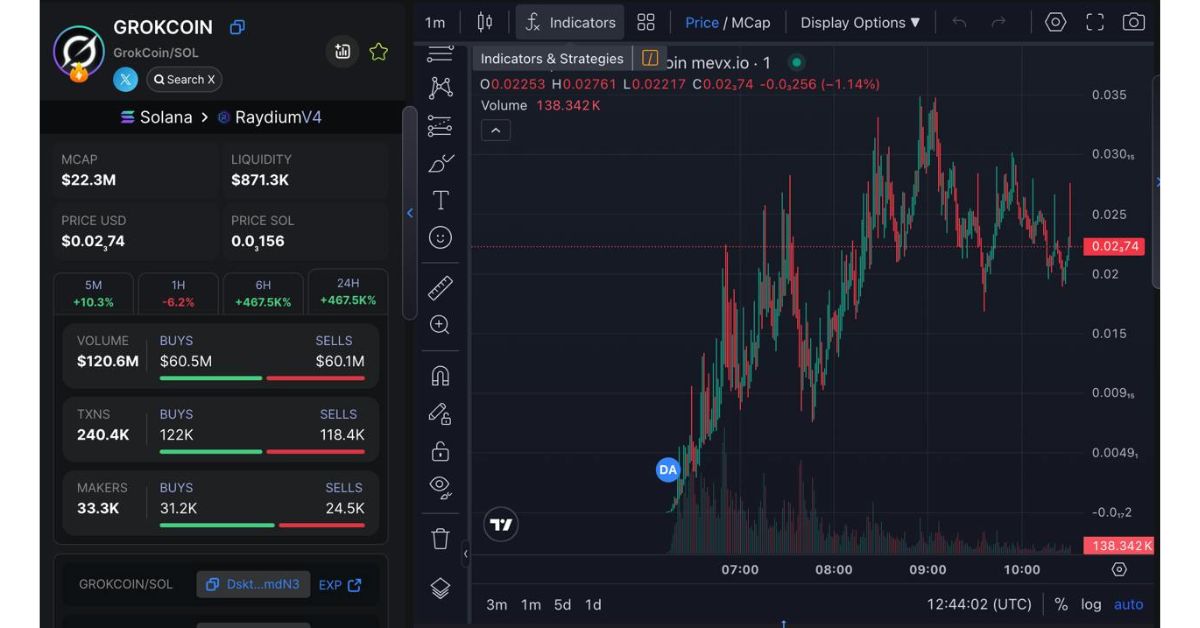Collapse the left token info panel arrow
1200x628 pixels.
409,212
